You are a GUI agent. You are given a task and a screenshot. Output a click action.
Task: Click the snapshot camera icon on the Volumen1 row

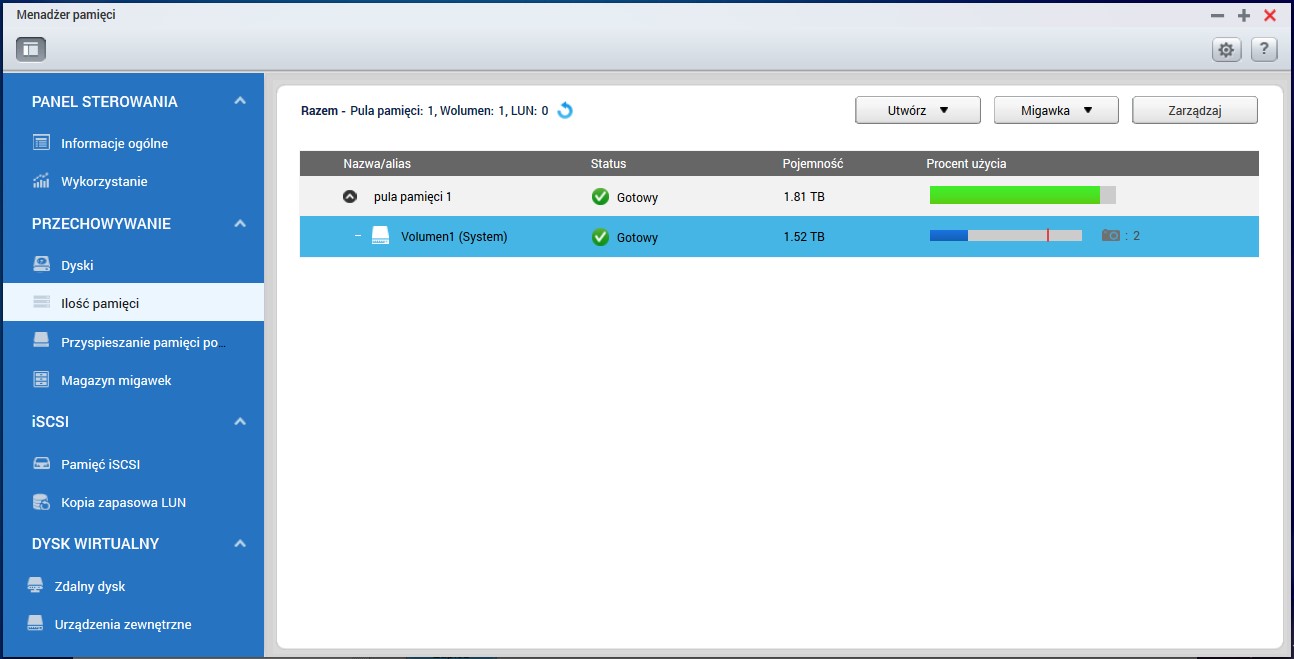1111,236
